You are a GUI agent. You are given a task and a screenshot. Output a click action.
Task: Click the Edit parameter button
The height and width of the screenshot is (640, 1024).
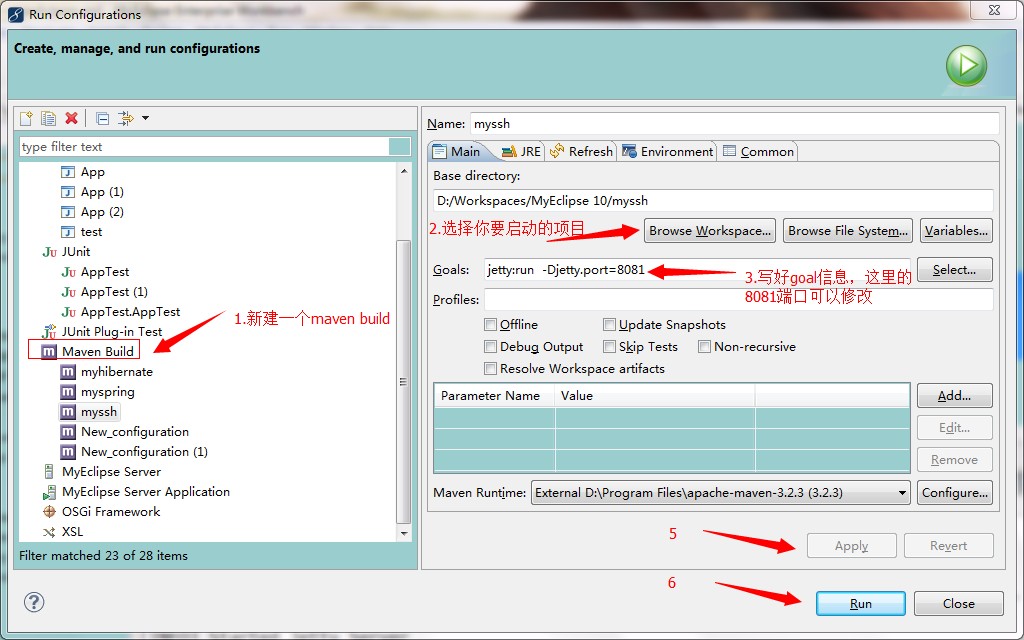tap(955, 428)
